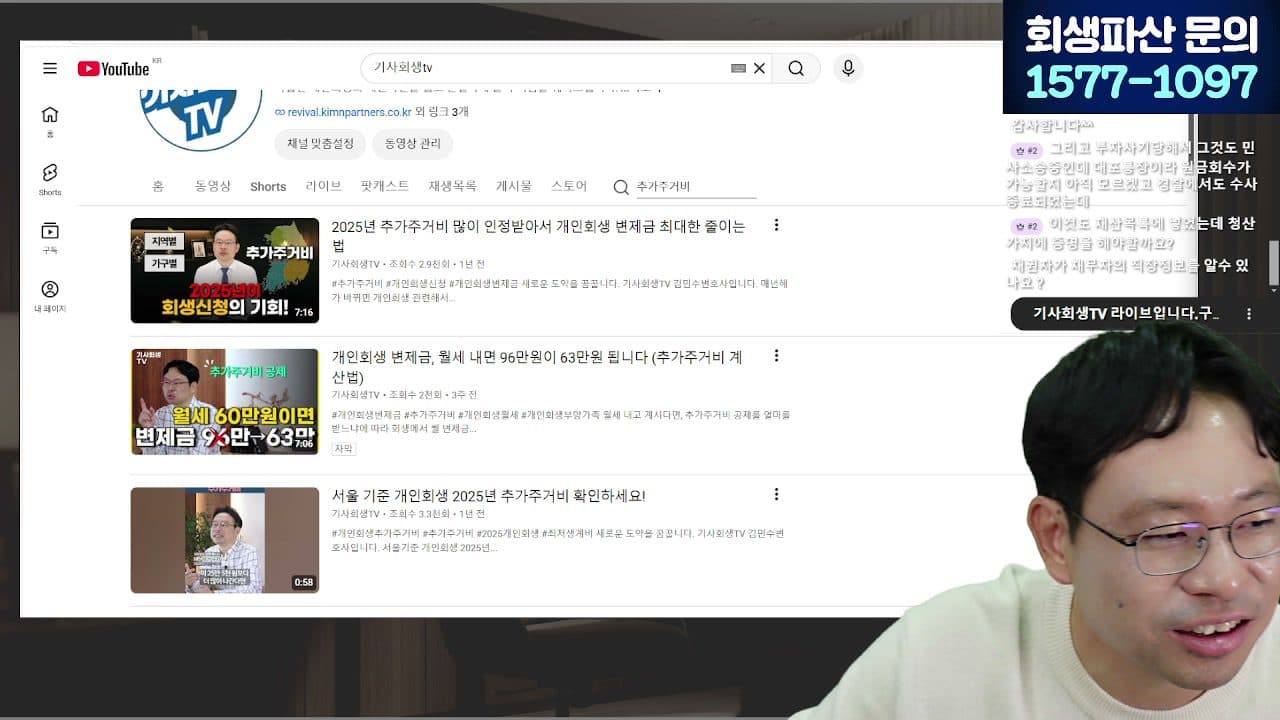Screen dimensions: 1280x720
Task: Open Subscriptions in the left sidebar
Action: pos(50,238)
